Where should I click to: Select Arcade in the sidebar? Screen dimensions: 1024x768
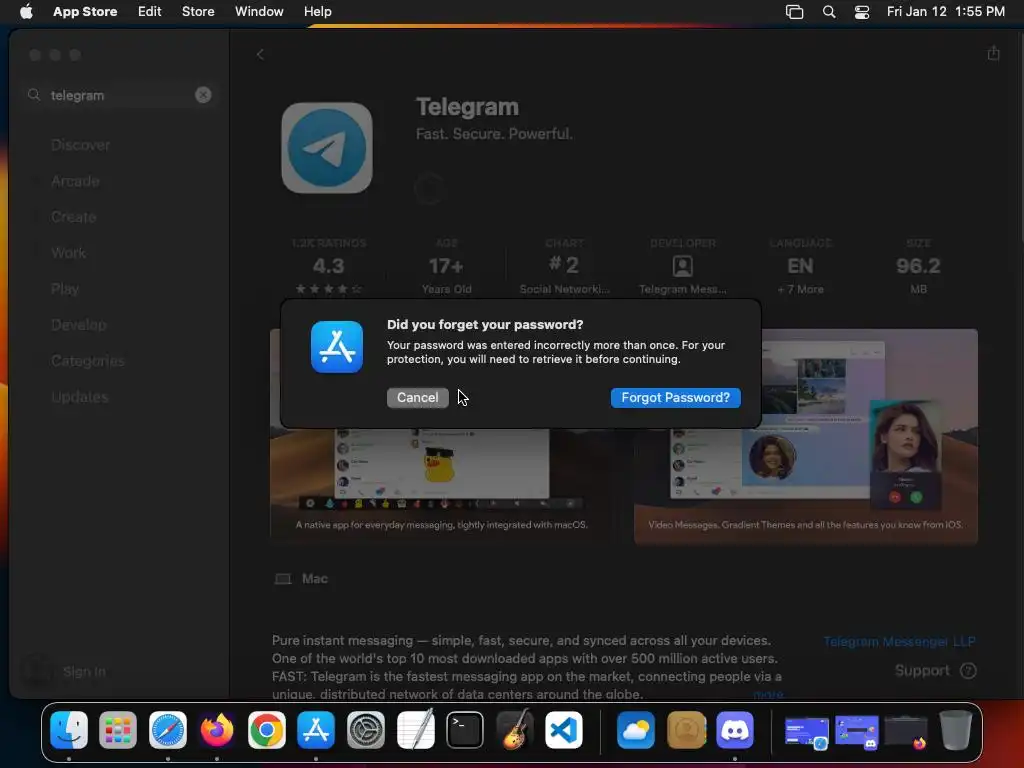pyautogui.click(x=75, y=181)
